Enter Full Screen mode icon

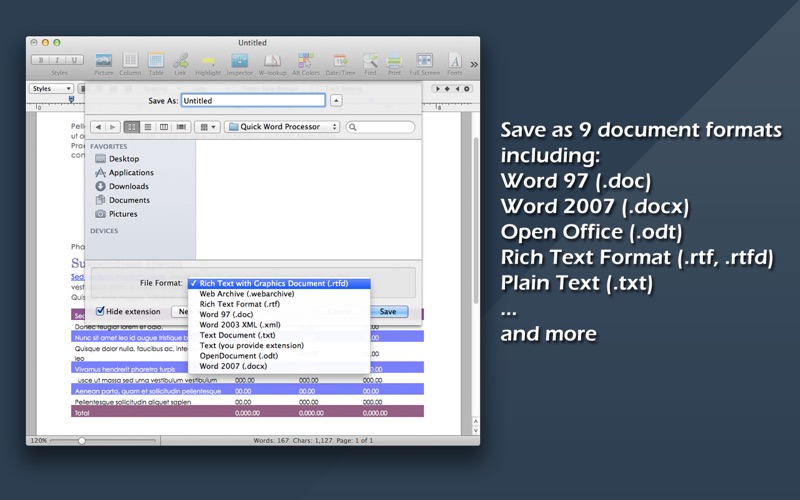(x=424, y=60)
